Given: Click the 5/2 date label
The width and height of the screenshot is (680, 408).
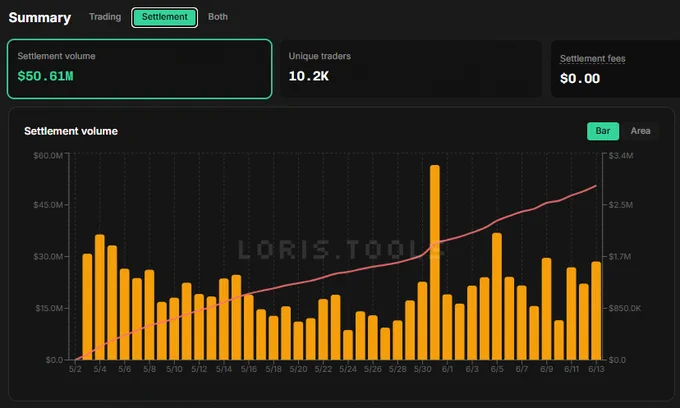Looking at the screenshot, I should tap(75, 369).
